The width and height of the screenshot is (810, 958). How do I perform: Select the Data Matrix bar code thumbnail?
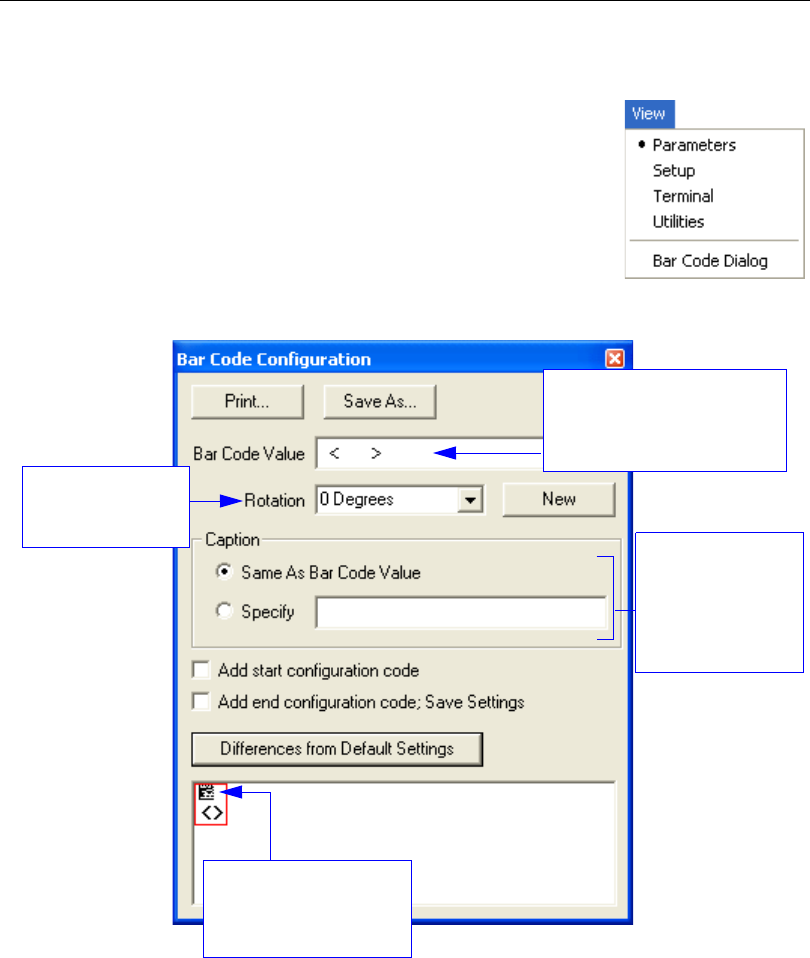pyautogui.click(x=211, y=804)
